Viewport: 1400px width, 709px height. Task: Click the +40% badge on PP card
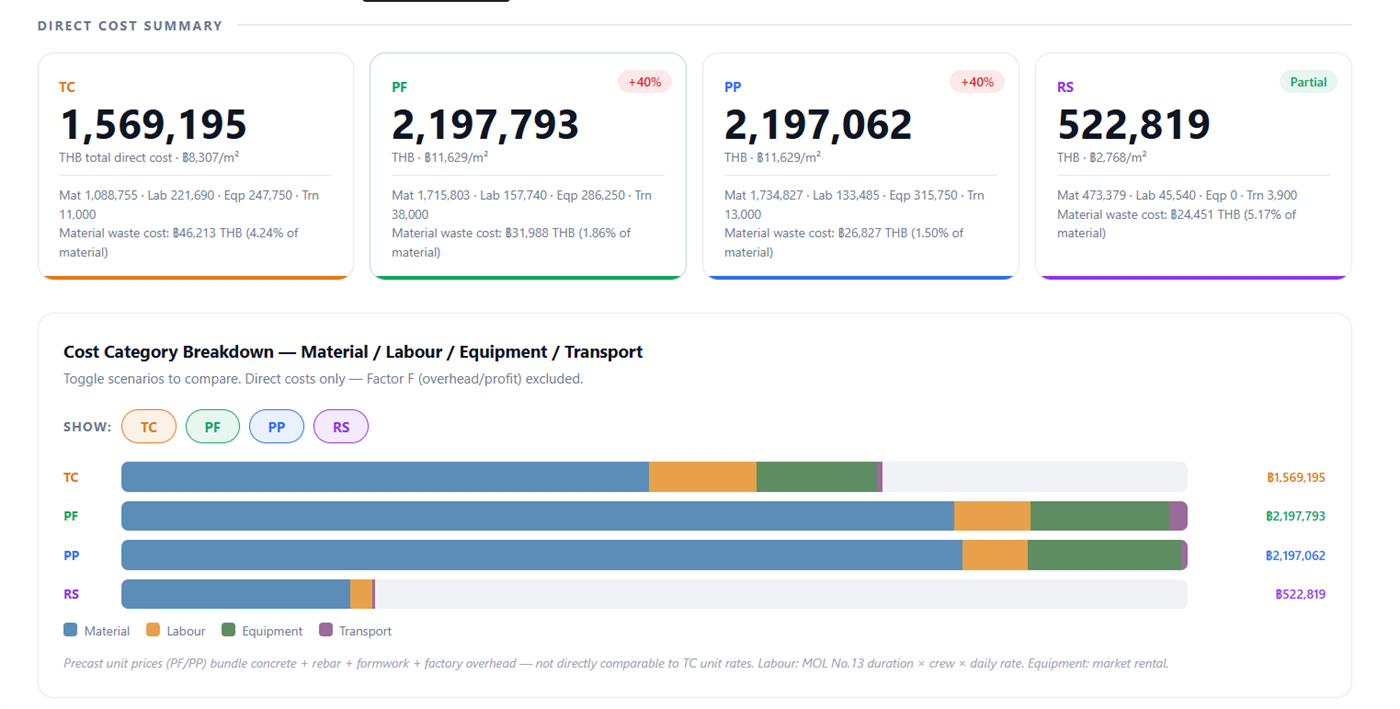point(977,82)
